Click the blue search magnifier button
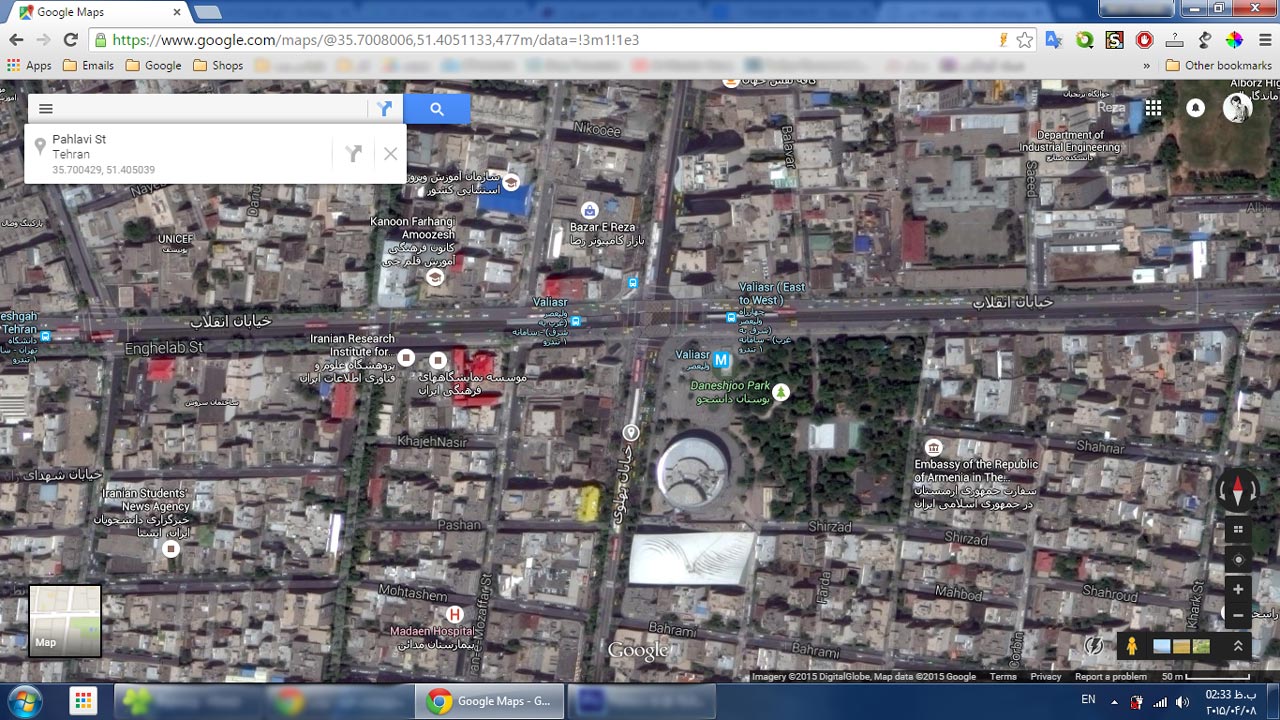This screenshot has height=720, width=1280. (437, 109)
